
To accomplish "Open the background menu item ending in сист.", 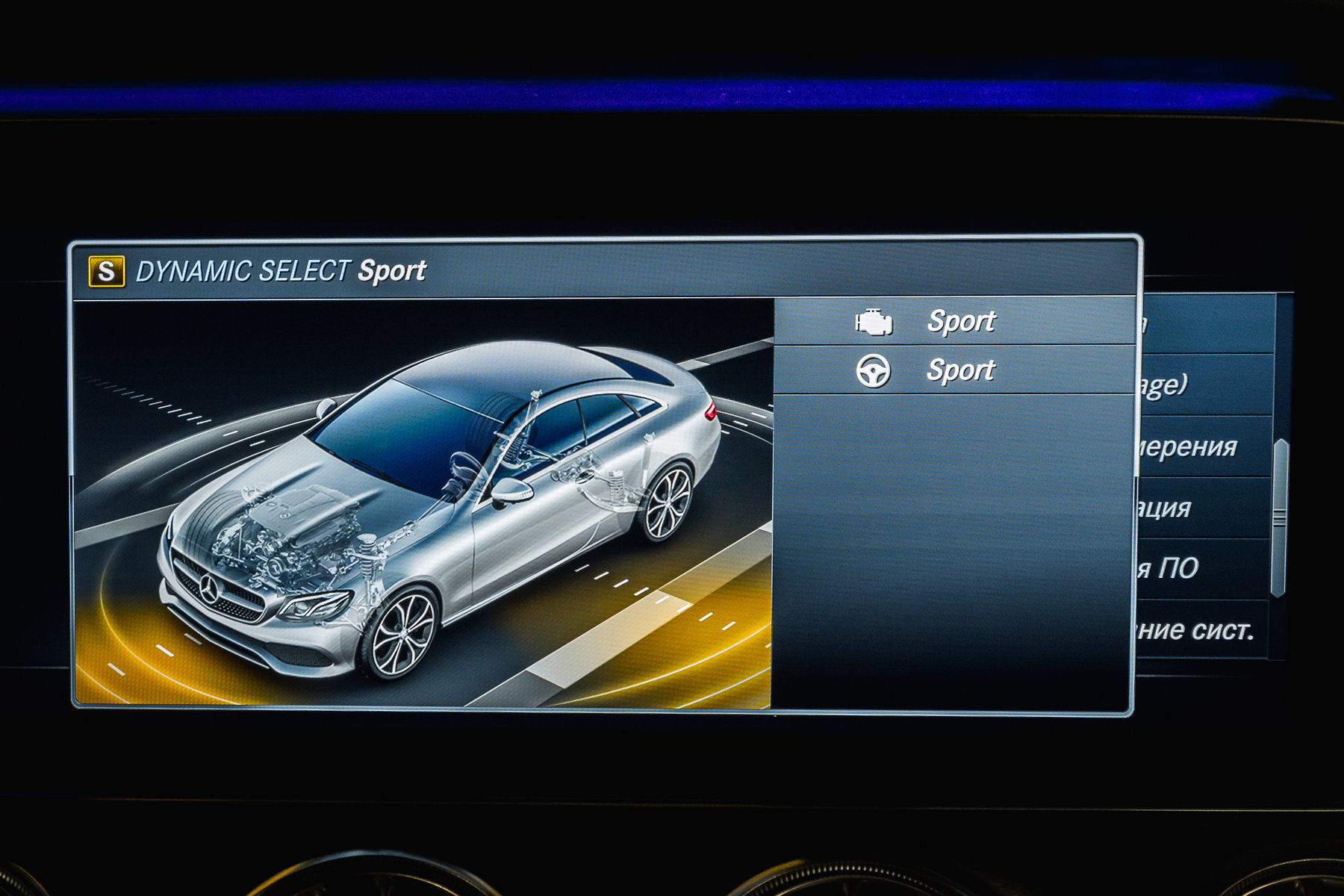I will (x=1204, y=630).
